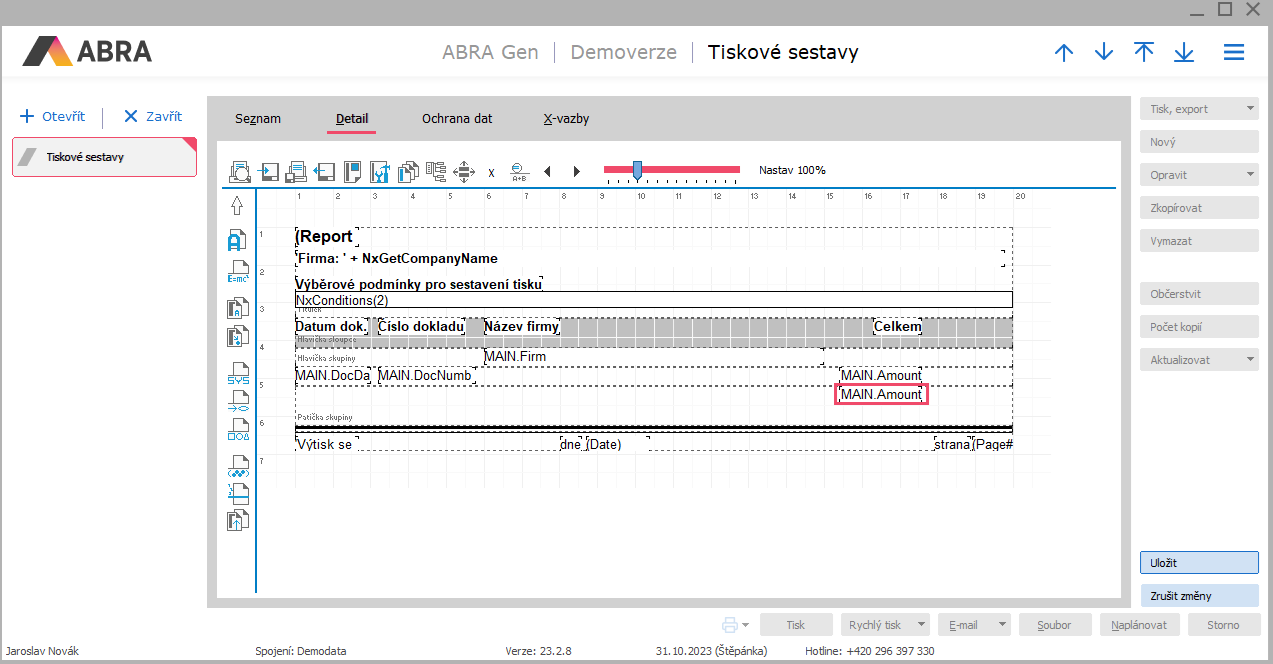This screenshot has height=664, width=1273.
Task: Select the highlighted MAIN.Amount field in group footer
Action: point(882,395)
